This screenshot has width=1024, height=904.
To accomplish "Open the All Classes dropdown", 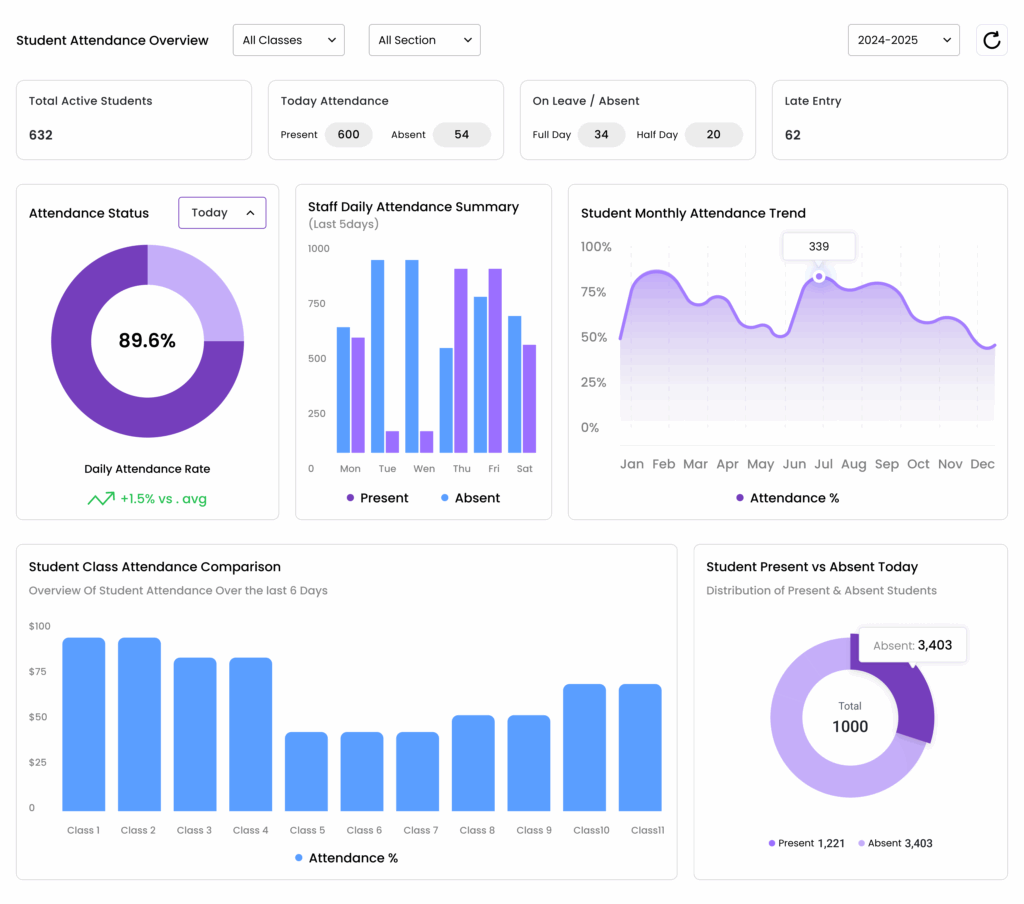I will [289, 40].
